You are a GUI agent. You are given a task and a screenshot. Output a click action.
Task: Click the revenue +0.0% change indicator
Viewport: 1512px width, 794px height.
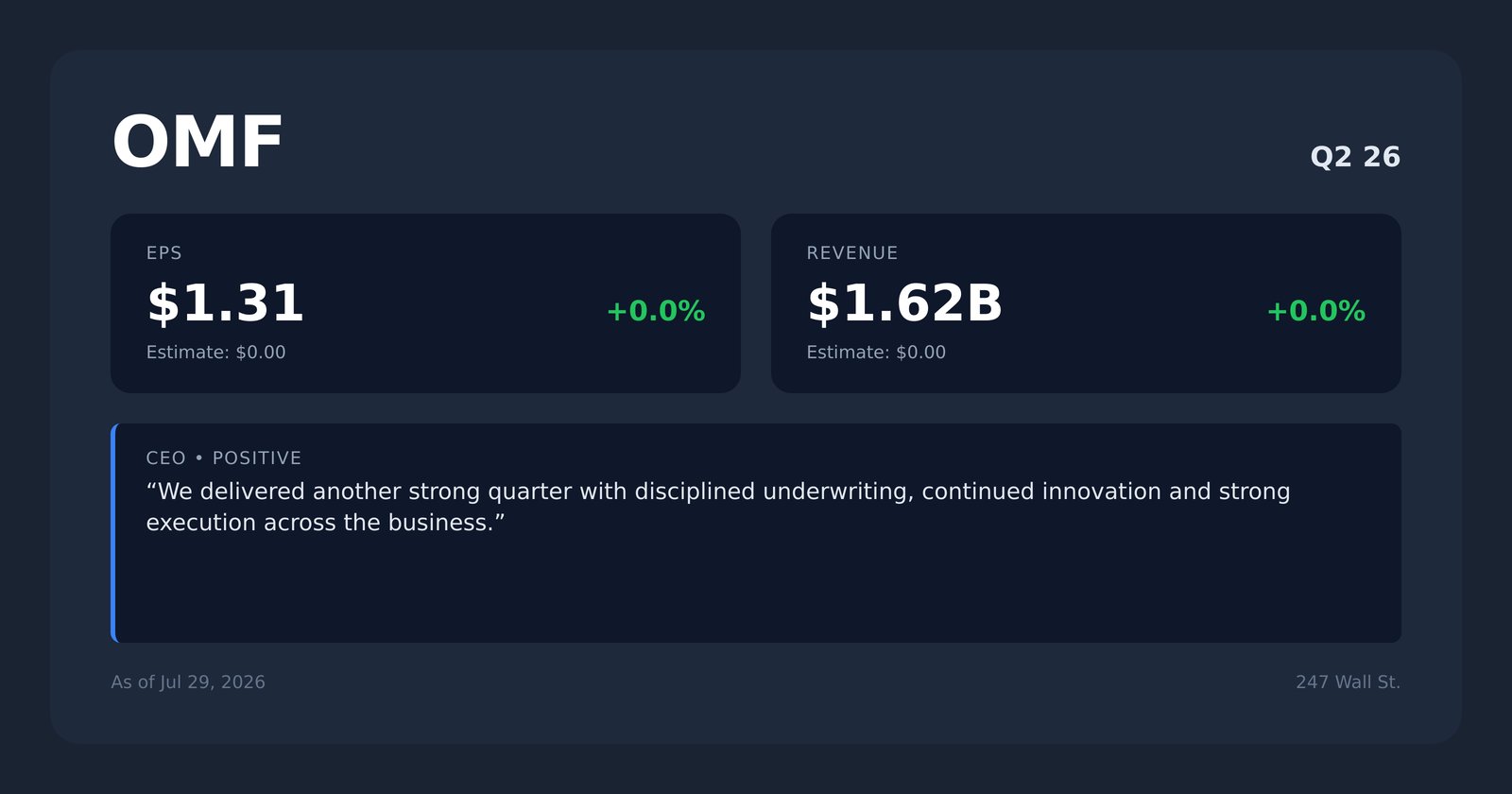(1315, 311)
